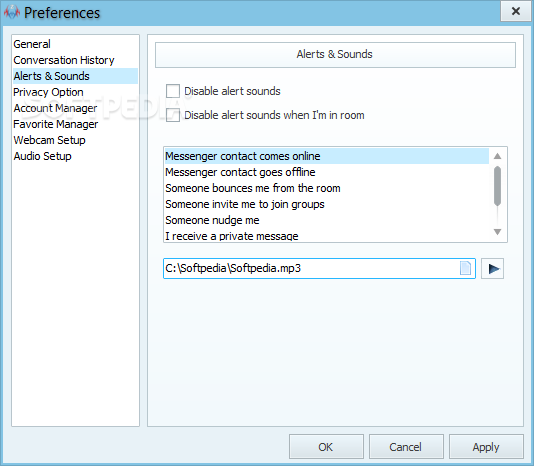Open the Conversation History section
This screenshot has height=466, width=534.
(64, 60)
